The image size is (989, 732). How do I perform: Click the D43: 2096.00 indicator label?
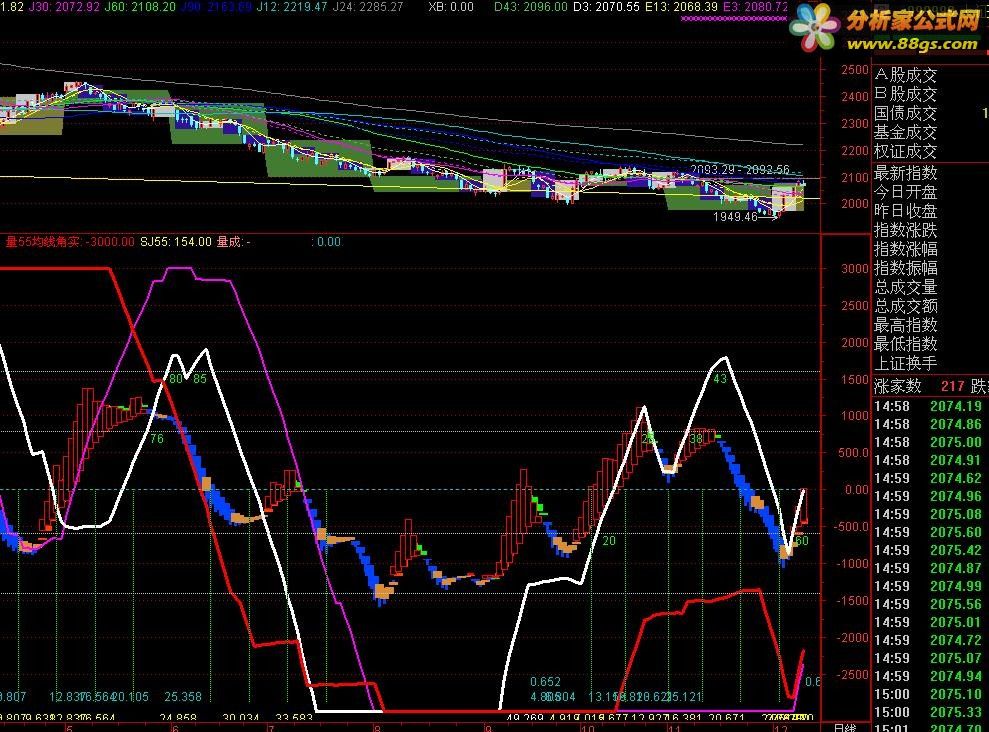click(530, 7)
